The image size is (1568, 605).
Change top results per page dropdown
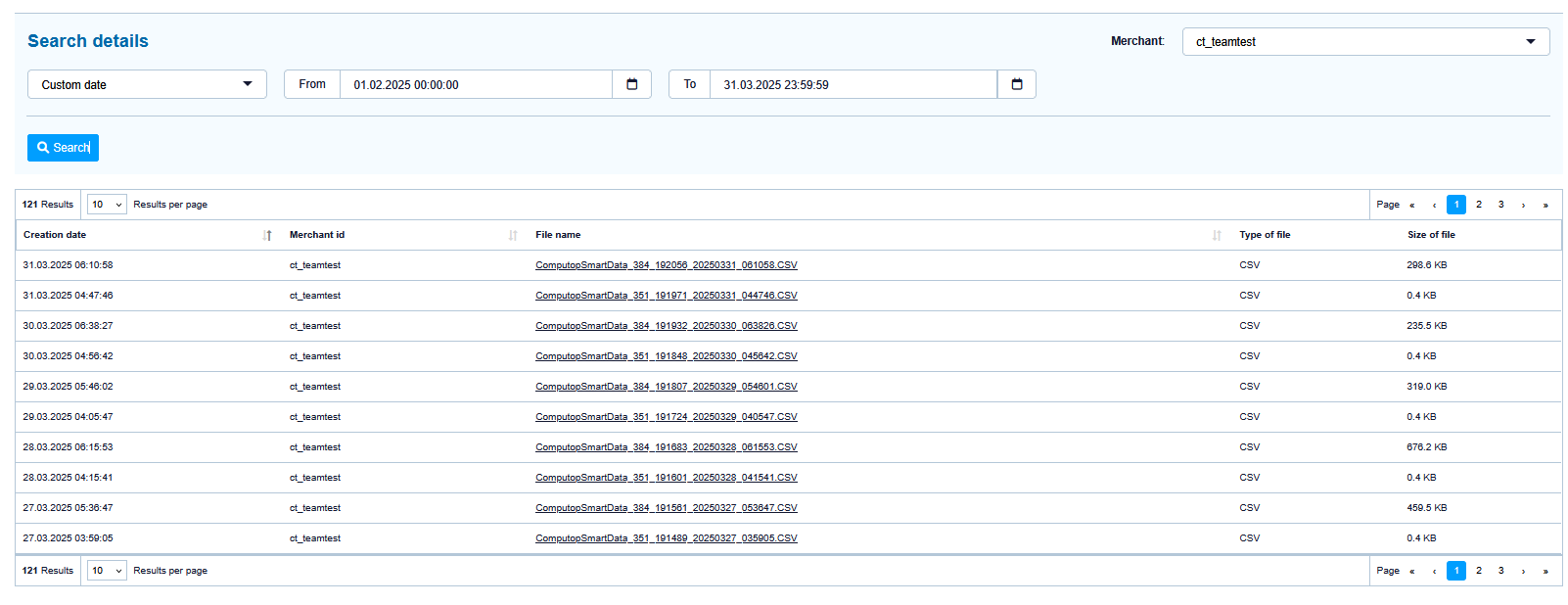click(107, 205)
